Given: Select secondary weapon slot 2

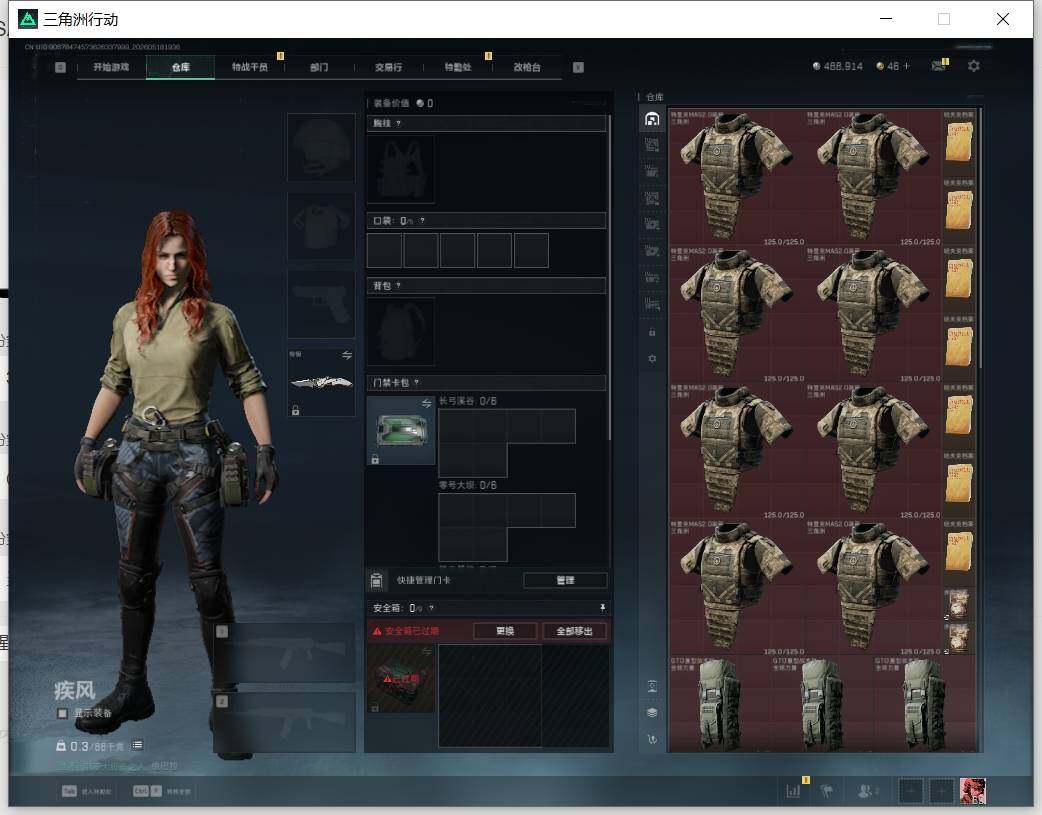Looking at the screenshot, I should click(x=284, y=723).
